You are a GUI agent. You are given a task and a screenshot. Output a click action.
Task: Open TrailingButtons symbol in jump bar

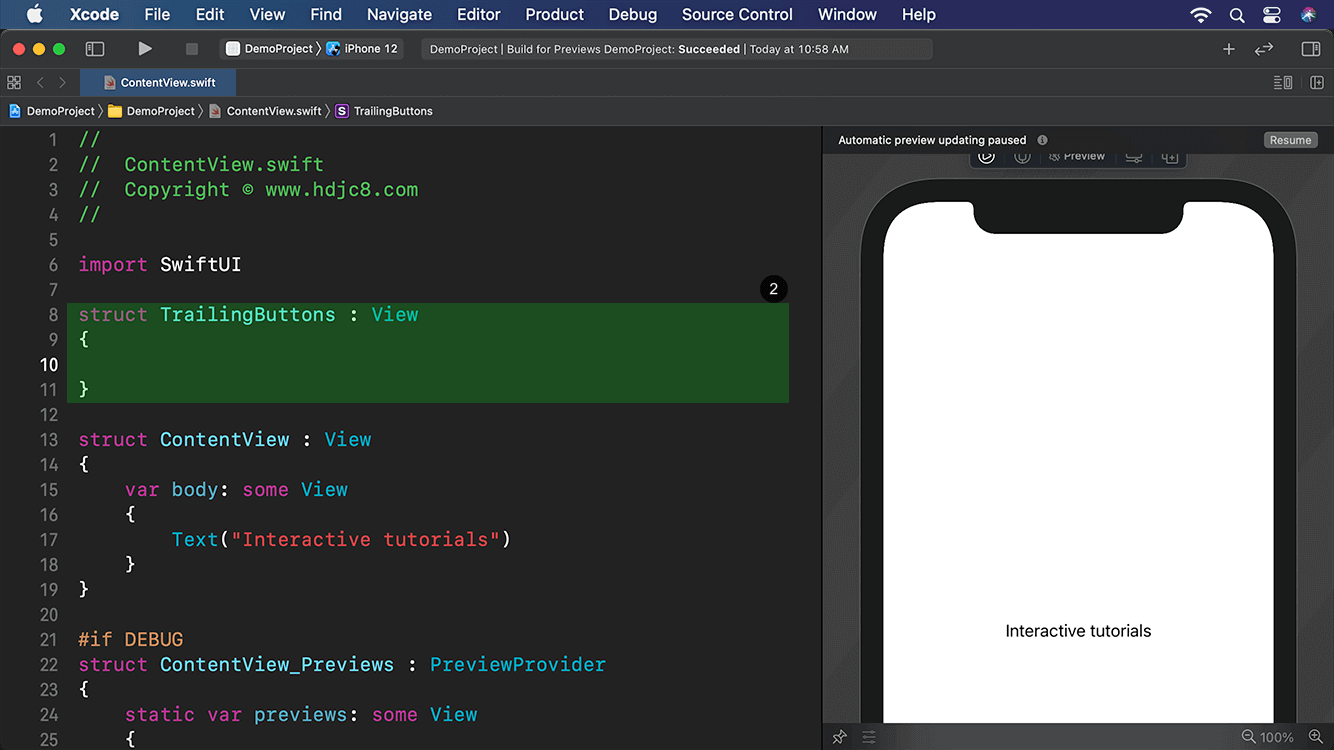tap(384, 111)
